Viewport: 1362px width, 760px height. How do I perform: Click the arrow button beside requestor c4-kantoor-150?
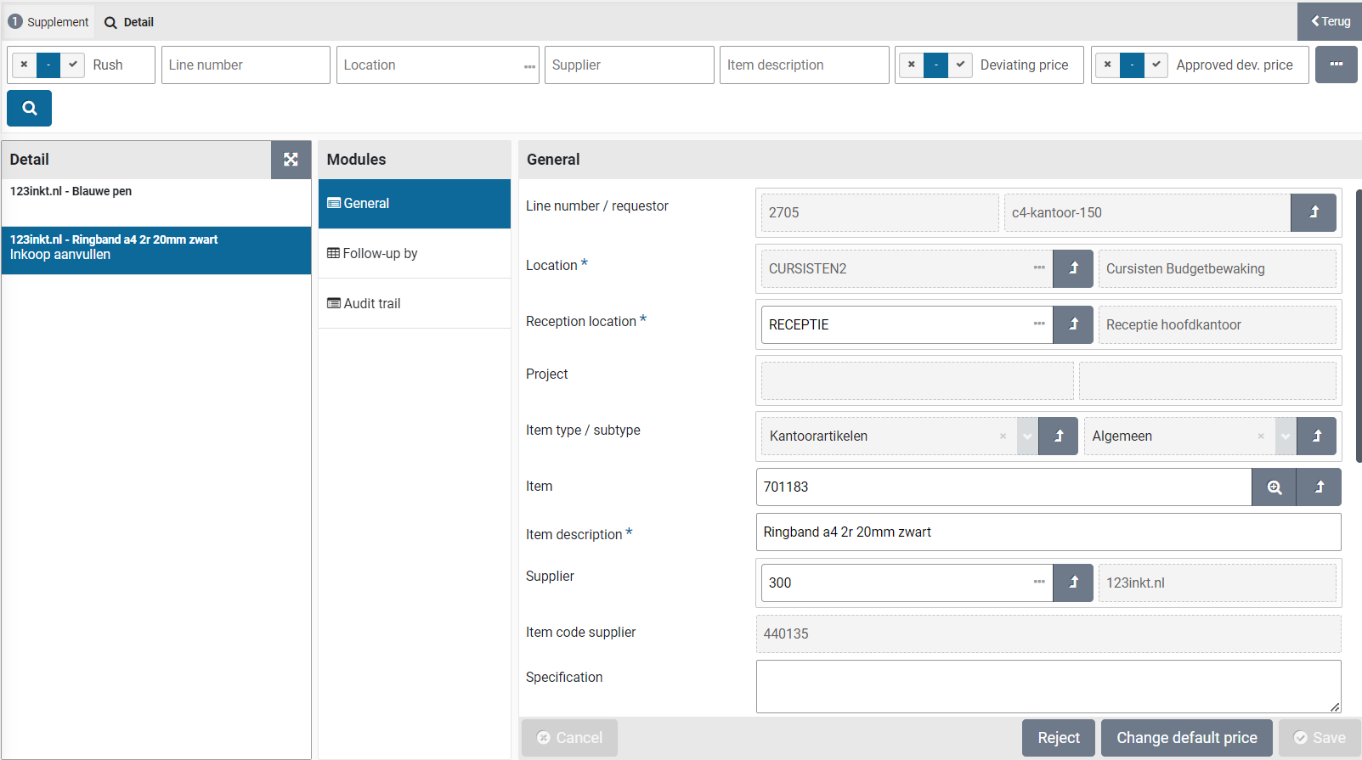point(1314,213)
